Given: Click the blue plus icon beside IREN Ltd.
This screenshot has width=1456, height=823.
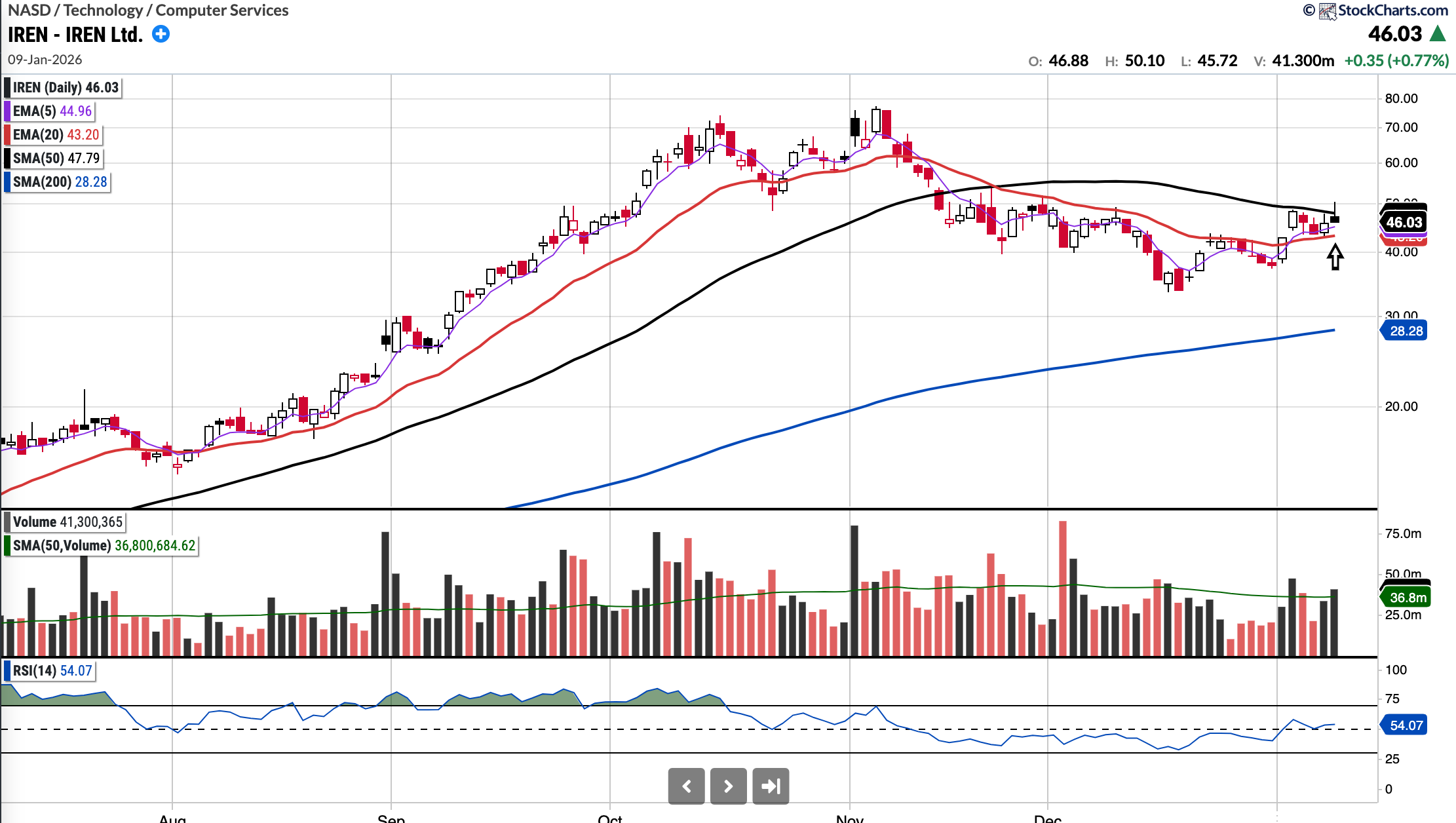Looking at the screenshot, I should pos(161,34).
